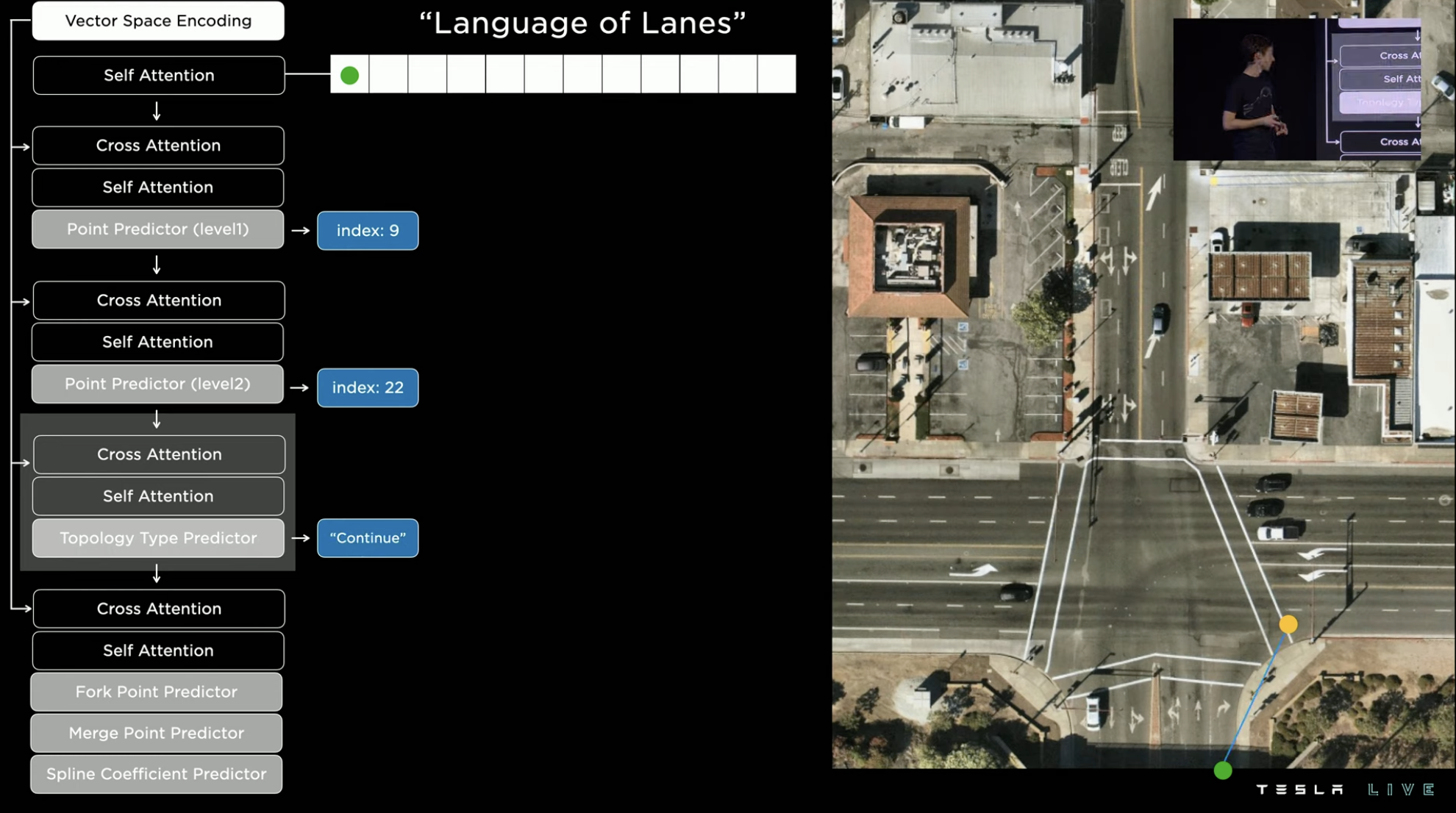Toggle the green start token marker

349,74
